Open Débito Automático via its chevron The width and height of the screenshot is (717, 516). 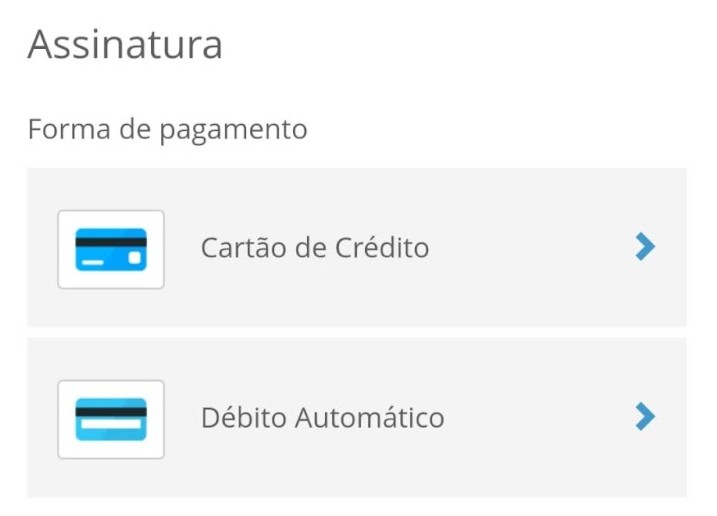[645, 417]
